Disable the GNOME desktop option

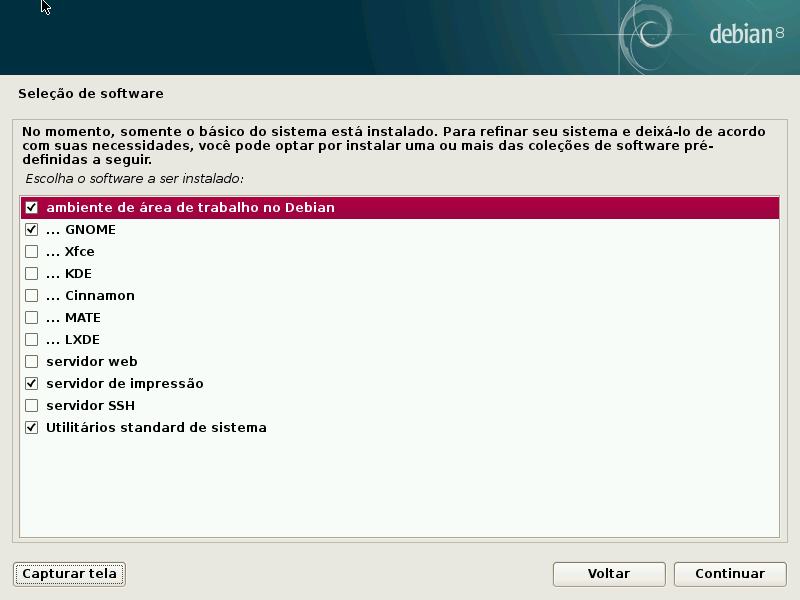(x=32, y=230)
